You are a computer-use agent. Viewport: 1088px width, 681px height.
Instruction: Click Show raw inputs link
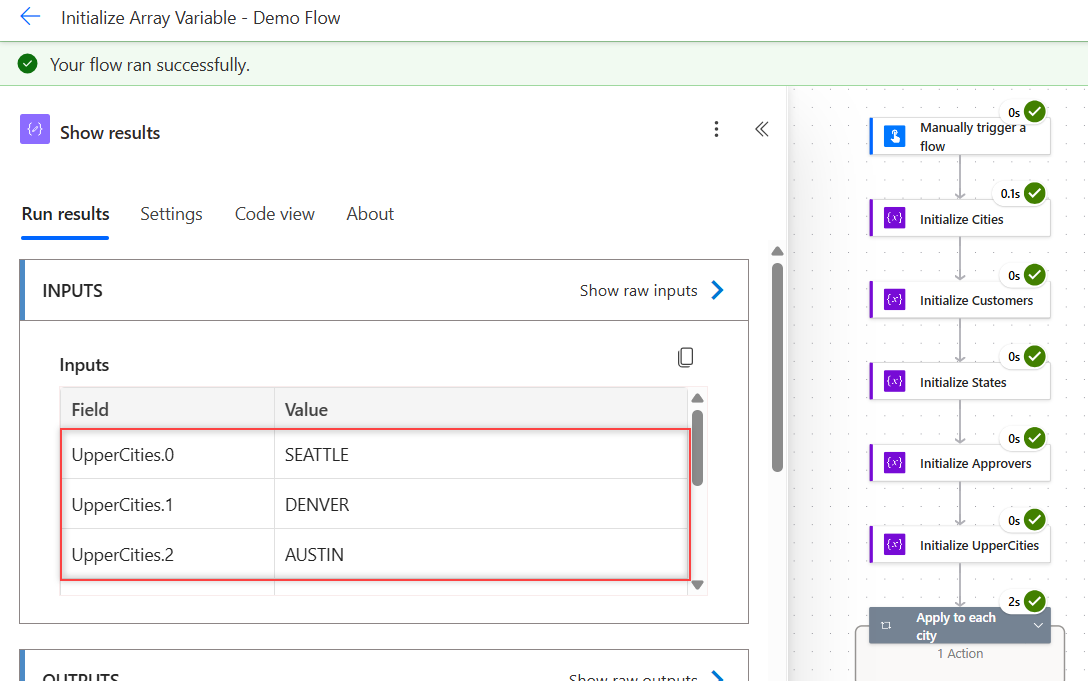(x=638, y=290)
